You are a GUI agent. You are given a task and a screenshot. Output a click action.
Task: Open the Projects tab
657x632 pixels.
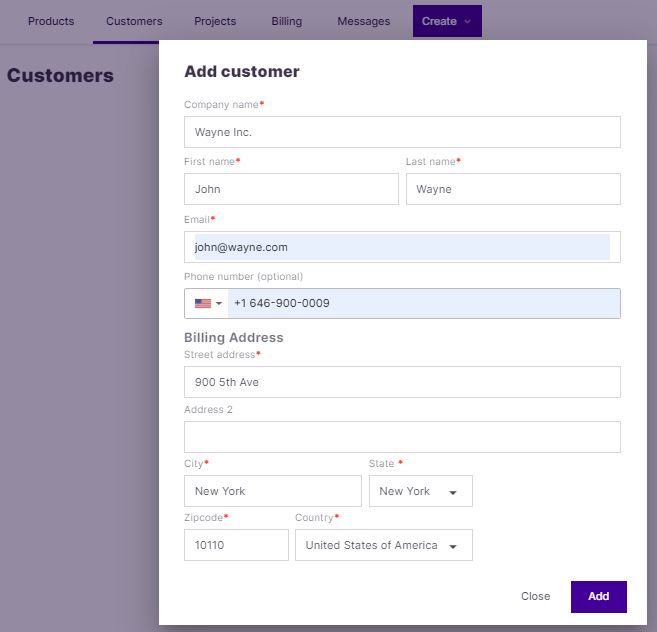[x=215, y=21]
